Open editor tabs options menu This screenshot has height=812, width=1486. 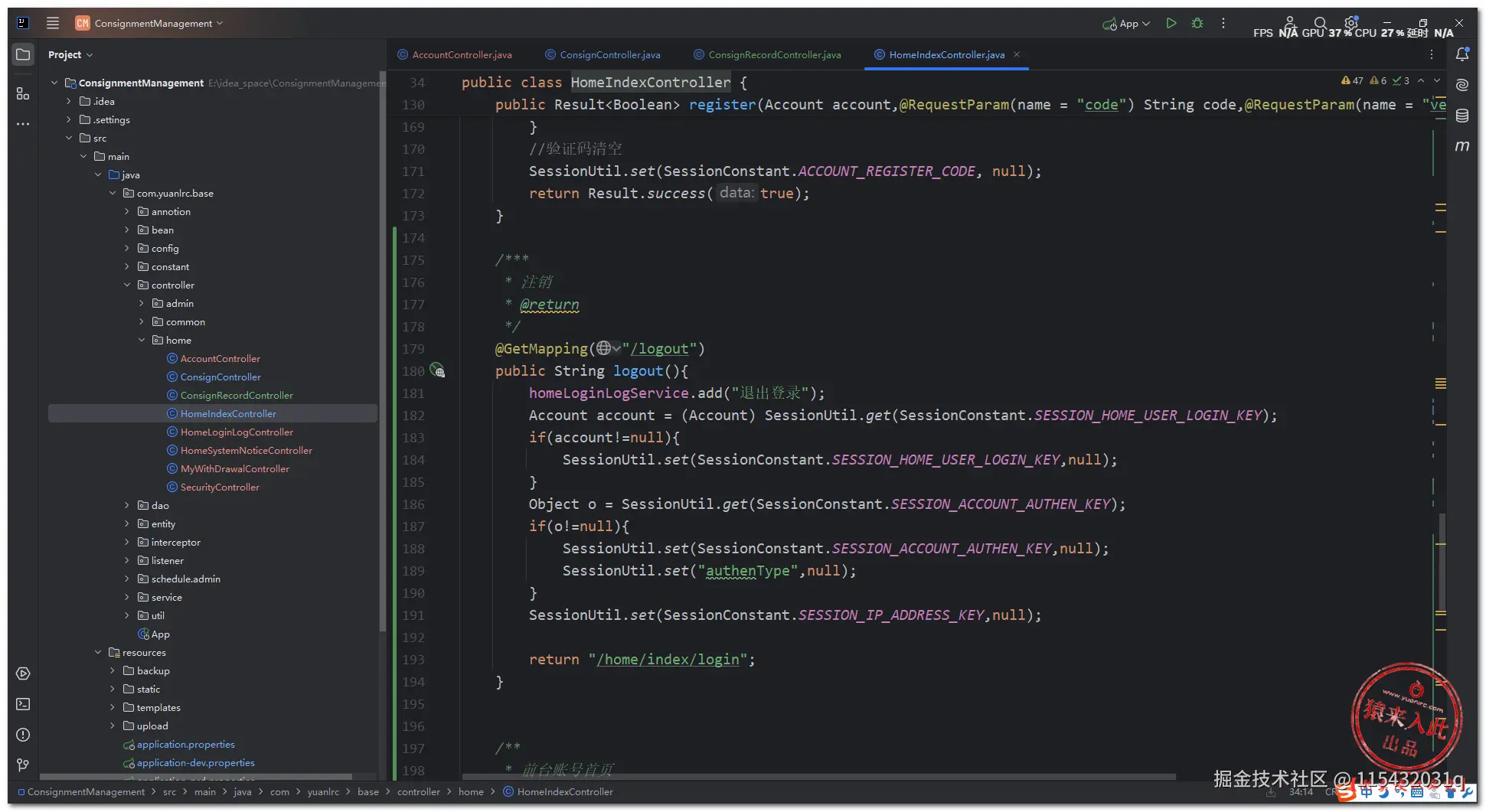point(1432,54)
